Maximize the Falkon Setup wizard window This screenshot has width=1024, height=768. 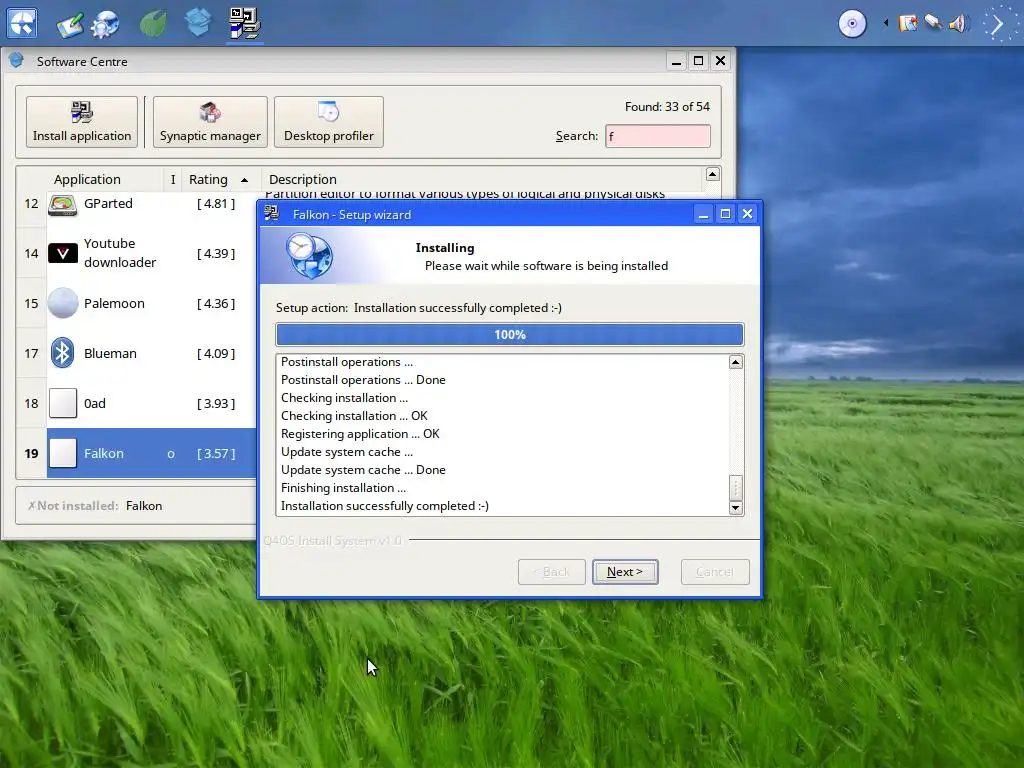point(726,214)
